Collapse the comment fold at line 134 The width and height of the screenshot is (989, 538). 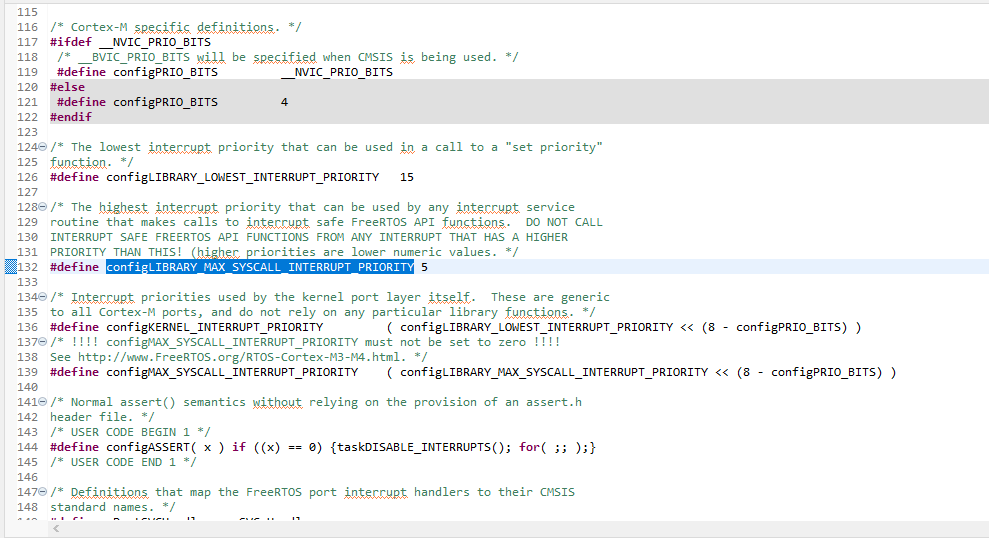[42, 297]
